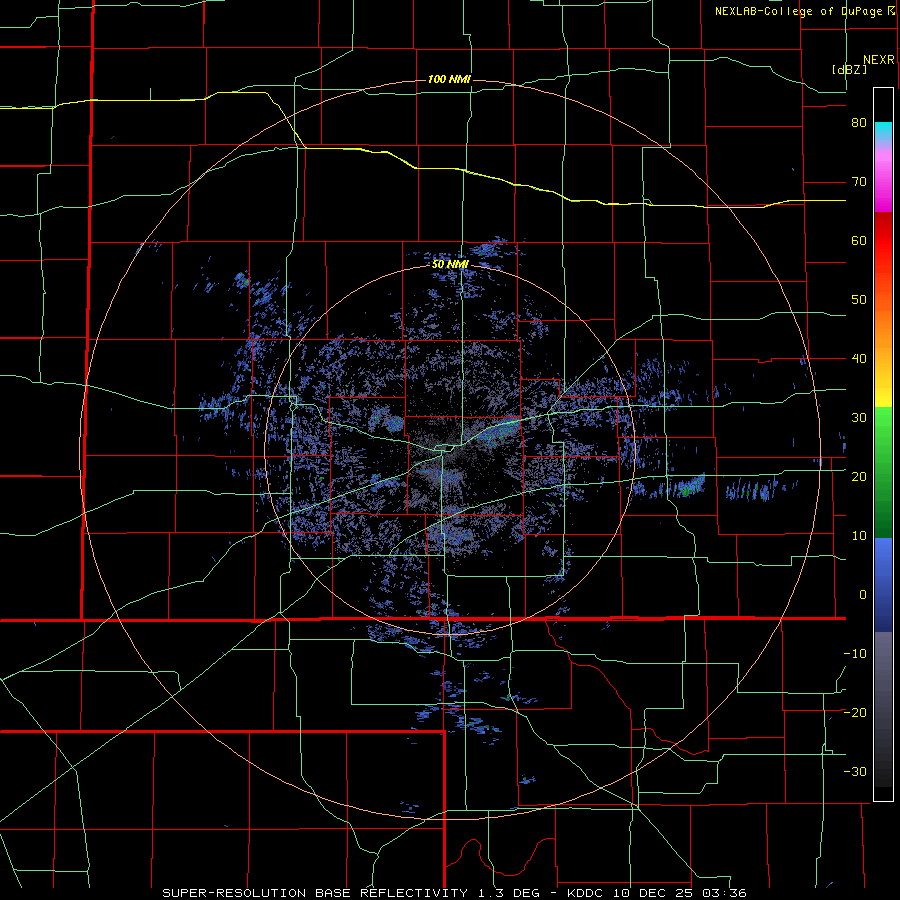Click the 0 value on dBZ scale
The width and height of the screenshot is (900, 900).
coord(863,595)
